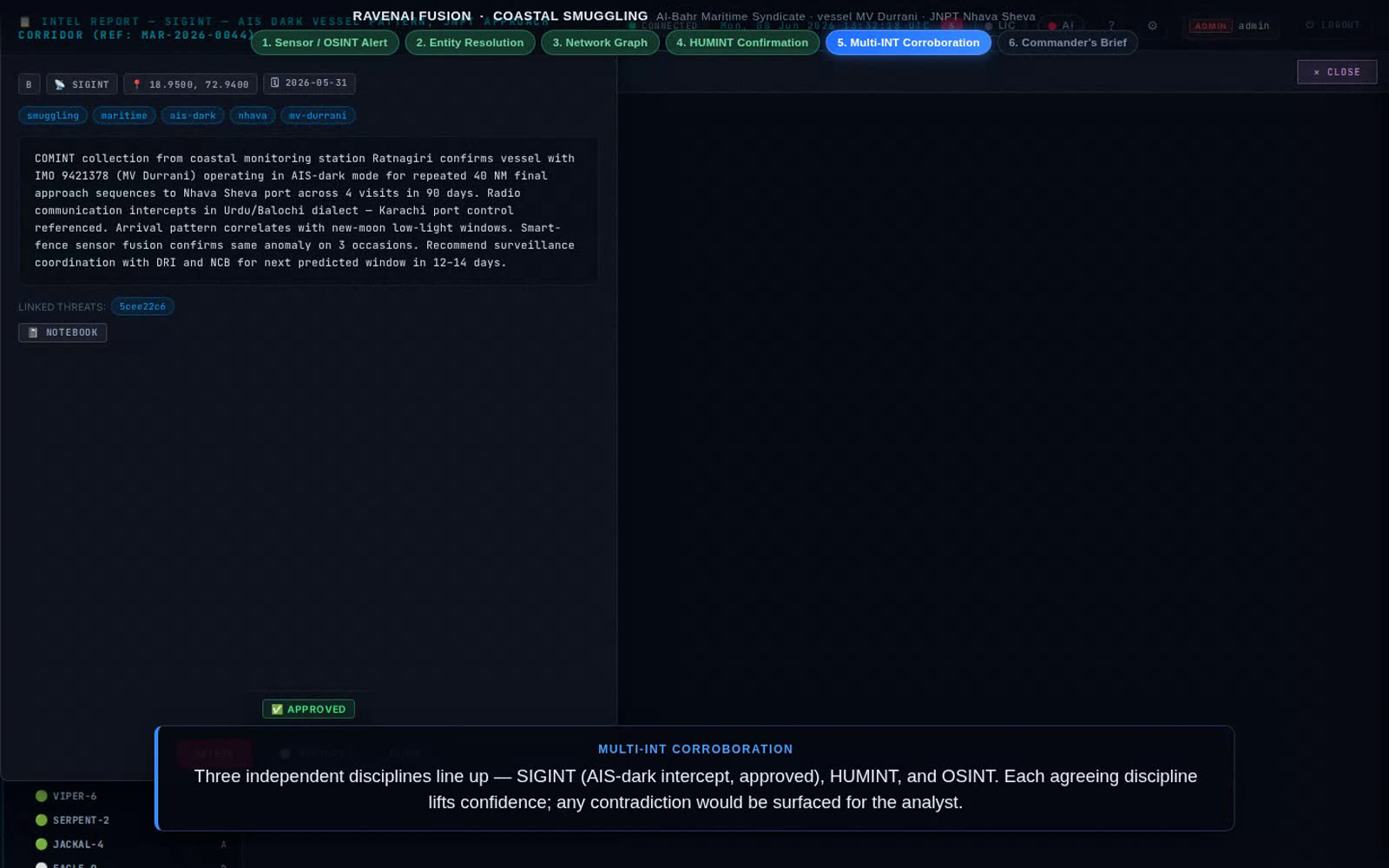Click the notebook icon in Notebook button
Screen dimensions: 1389x868
tap(33, 332)
